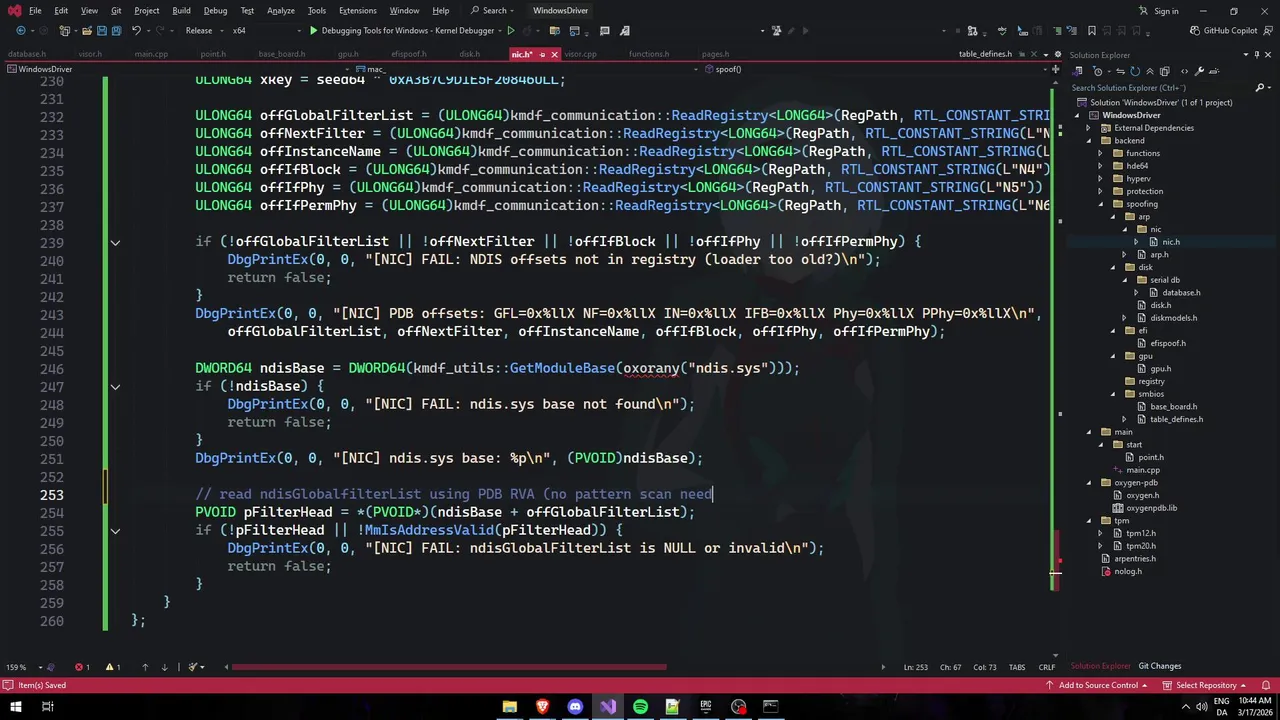This screenshot has height=720, width=1280.
Task: Click the horizontal scrollbar below the editor
Action: [x=449, y=667]
